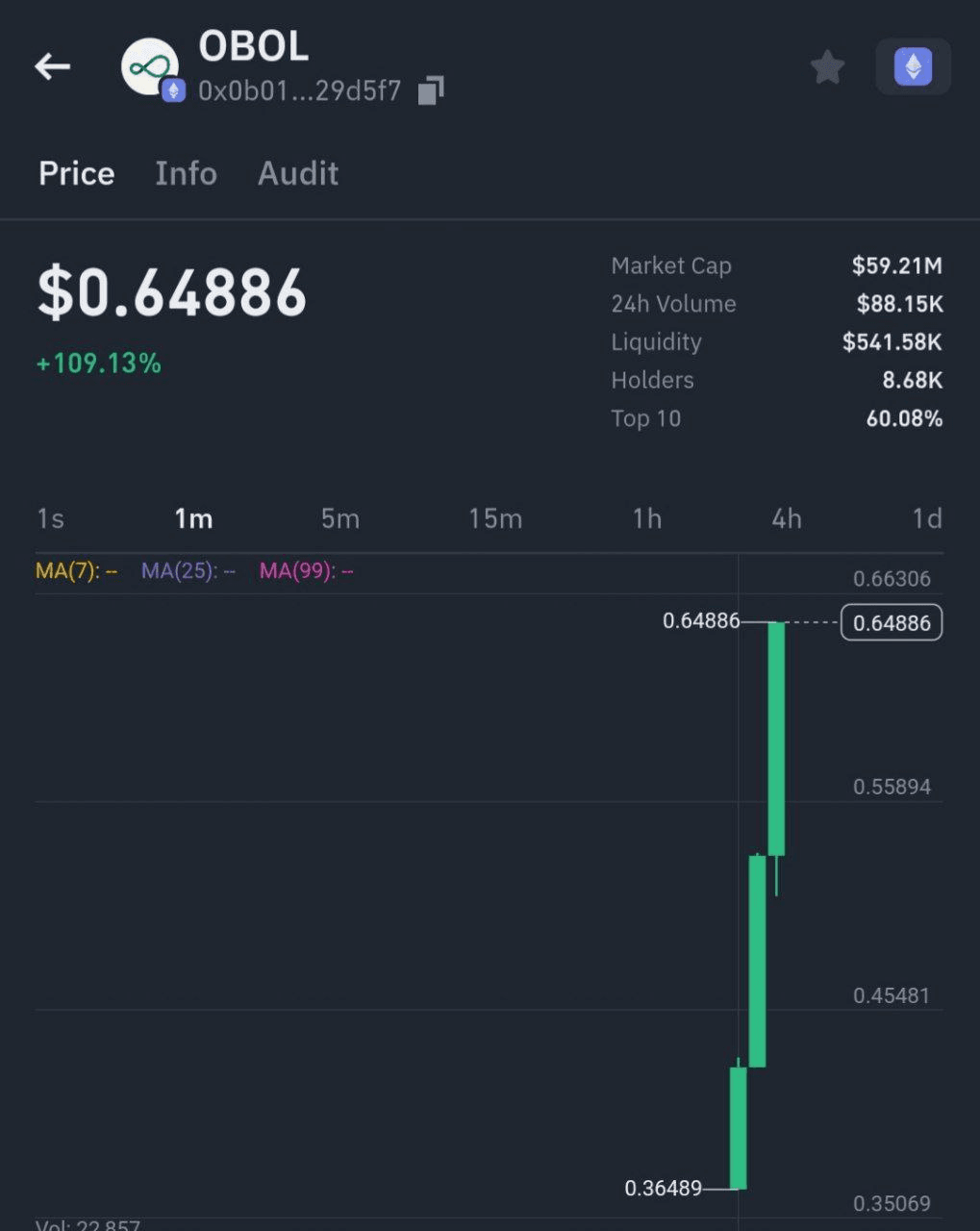Click the 0.45481 price axis label
This screenshot has width=980, height=1231.
point(892,995)
